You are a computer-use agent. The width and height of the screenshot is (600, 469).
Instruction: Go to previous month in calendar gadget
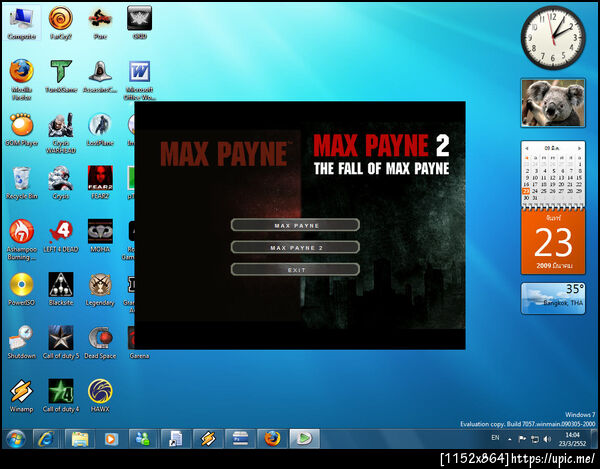(x=527, y=148)
